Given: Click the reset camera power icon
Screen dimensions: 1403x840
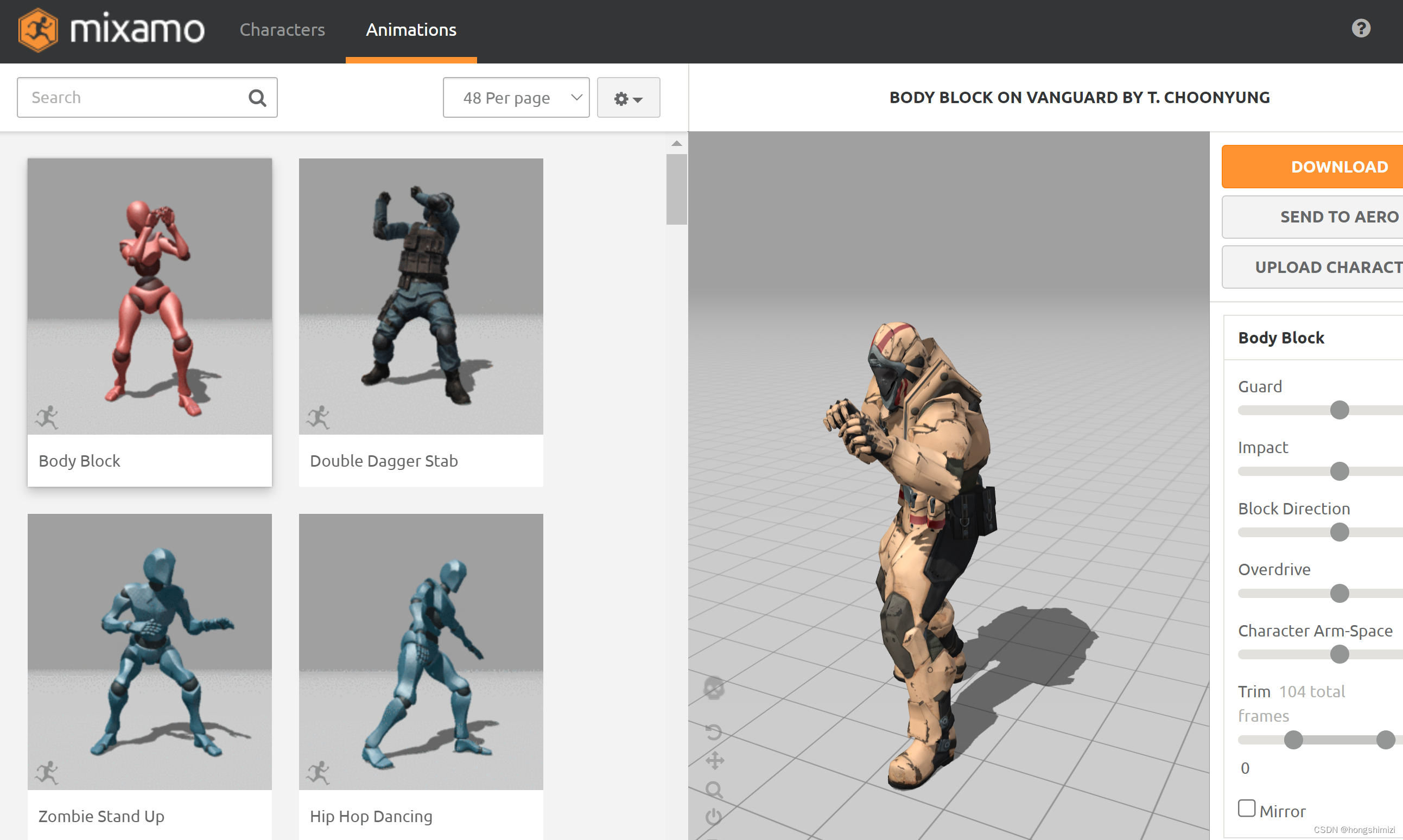Looking at the screenshot, I should pos(713,816).
